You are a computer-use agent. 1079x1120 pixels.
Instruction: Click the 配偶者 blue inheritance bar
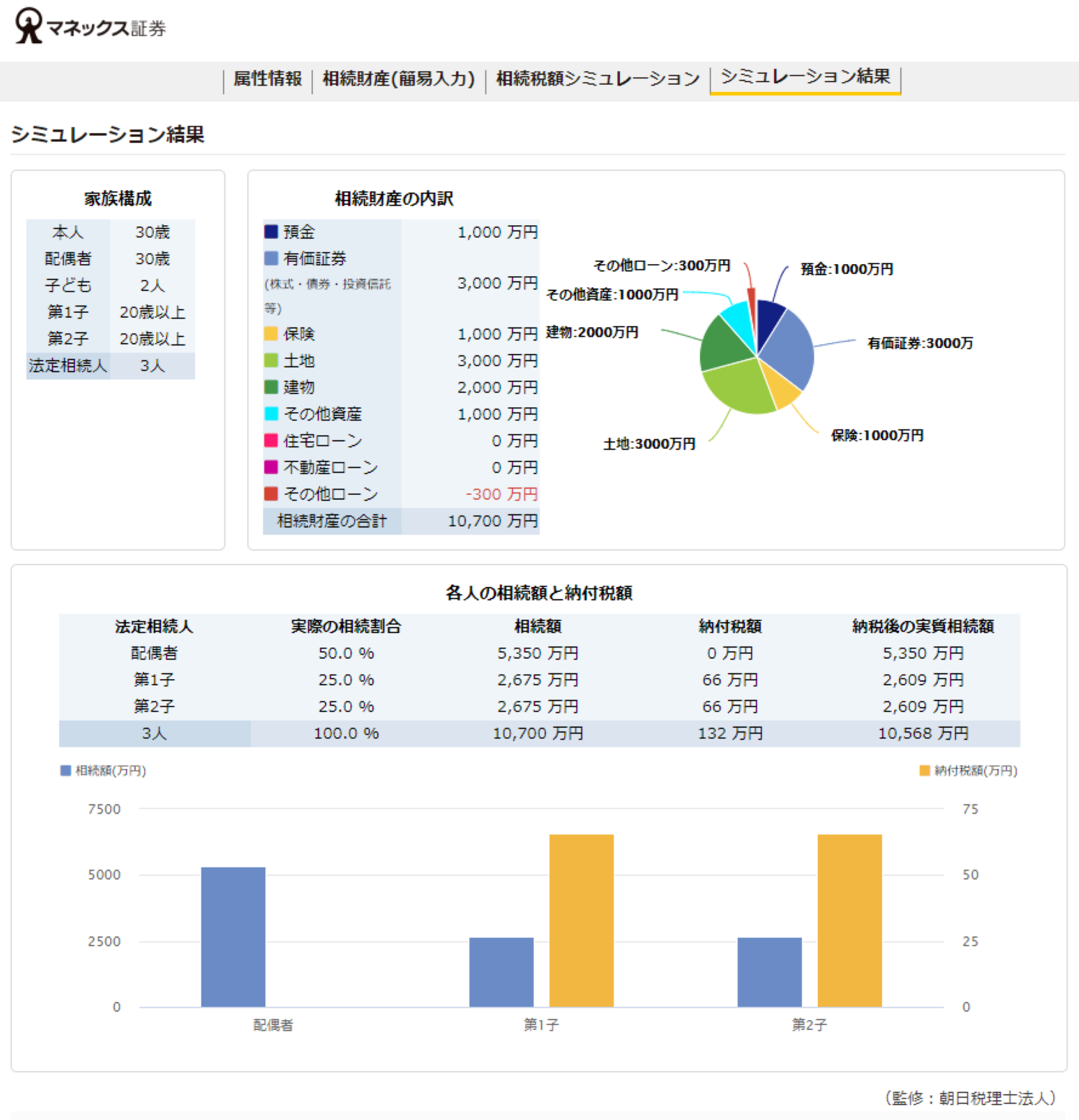233,937
